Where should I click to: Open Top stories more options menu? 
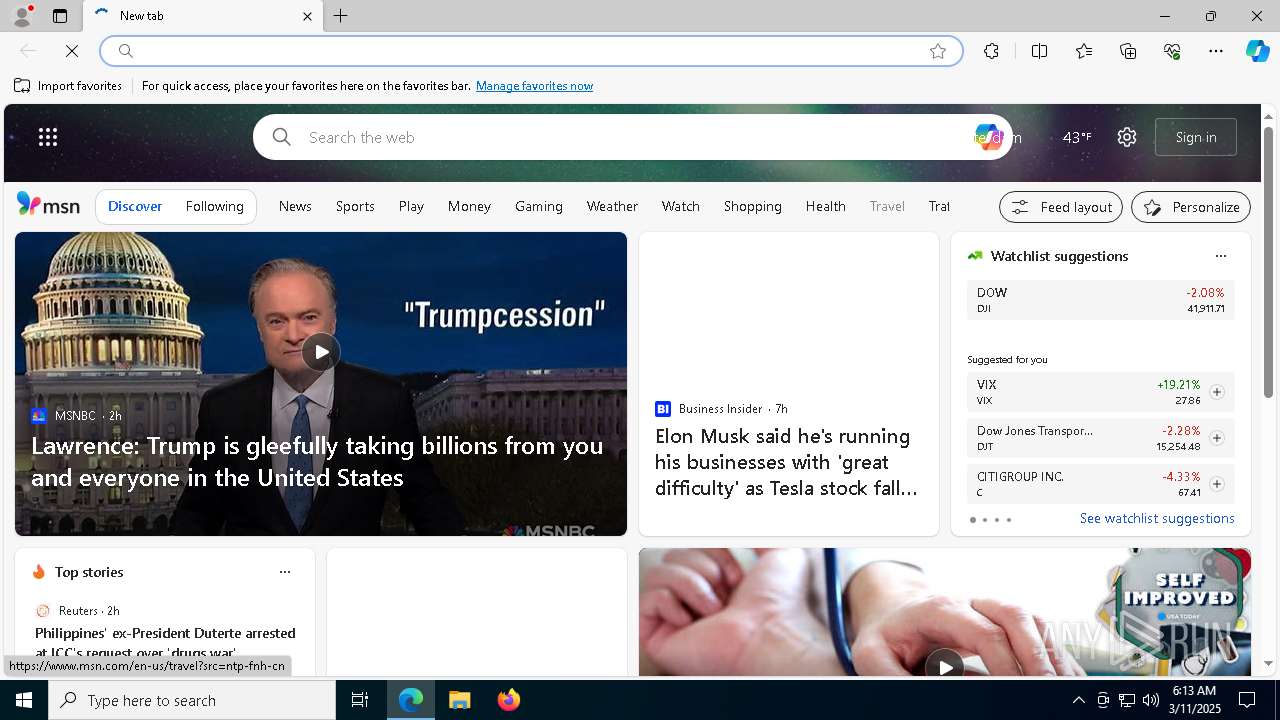(x=285, y=572)
